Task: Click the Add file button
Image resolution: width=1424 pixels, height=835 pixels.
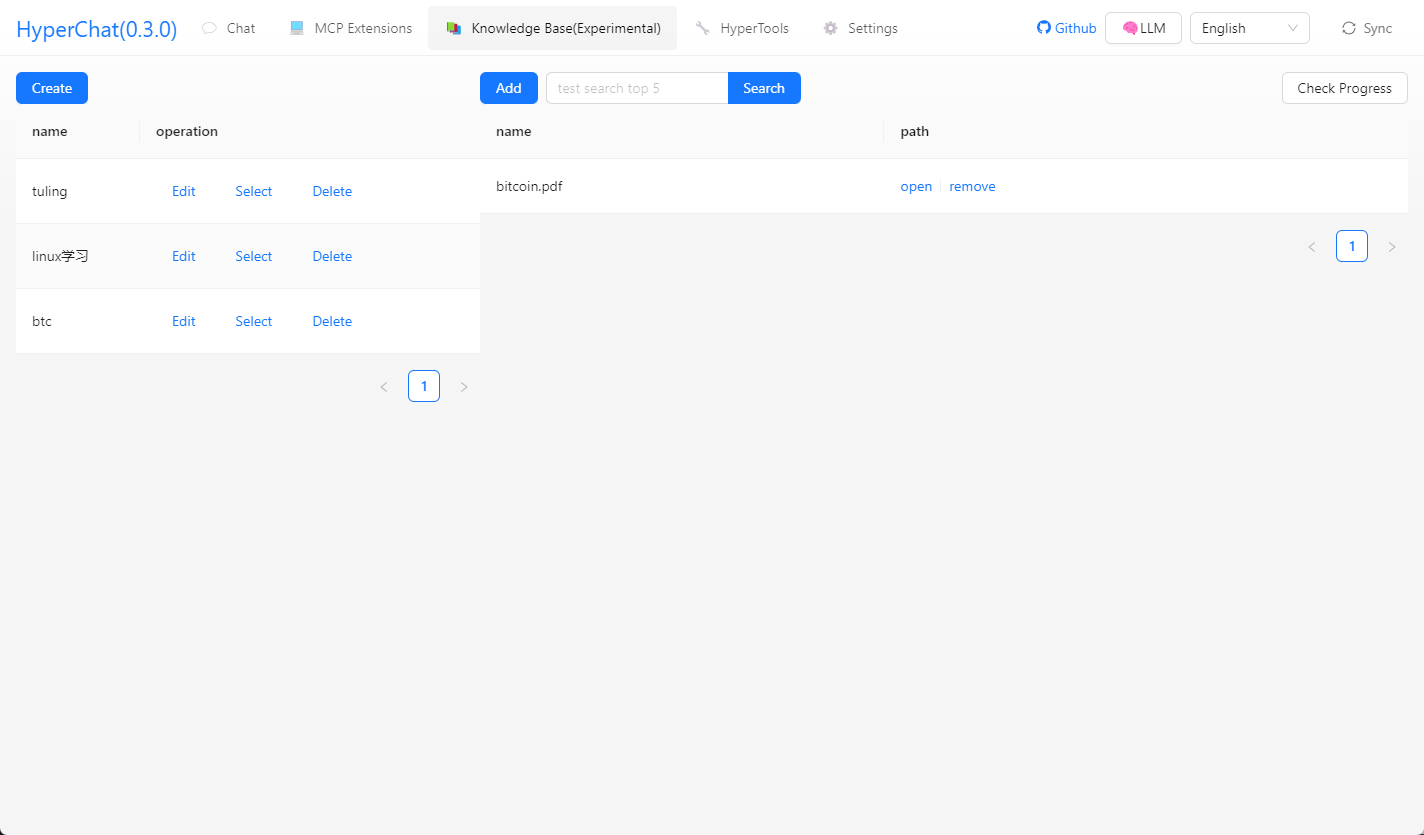Action: pyautogui.click(x=509, y=88)
